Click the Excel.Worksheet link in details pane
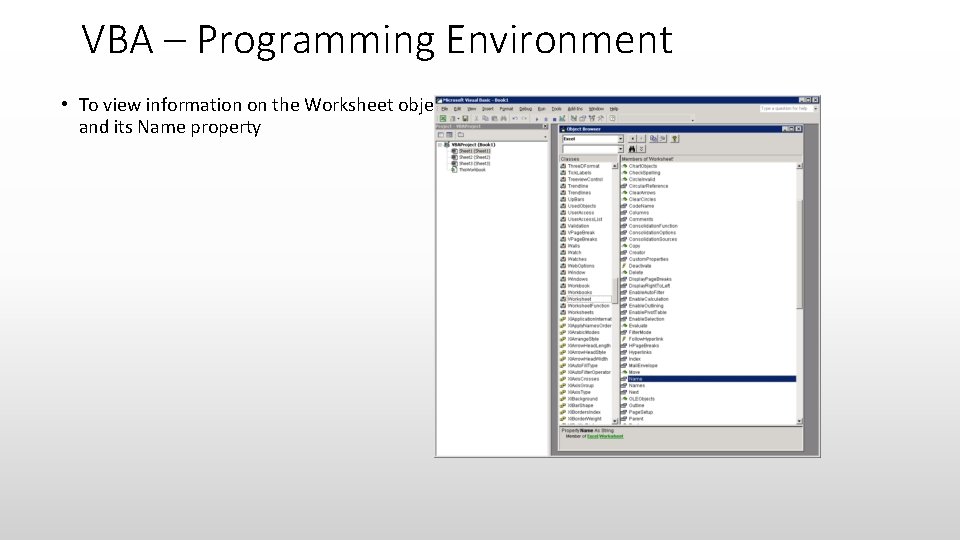This screenshot has width=960, height=540. [x=605, y=437]
